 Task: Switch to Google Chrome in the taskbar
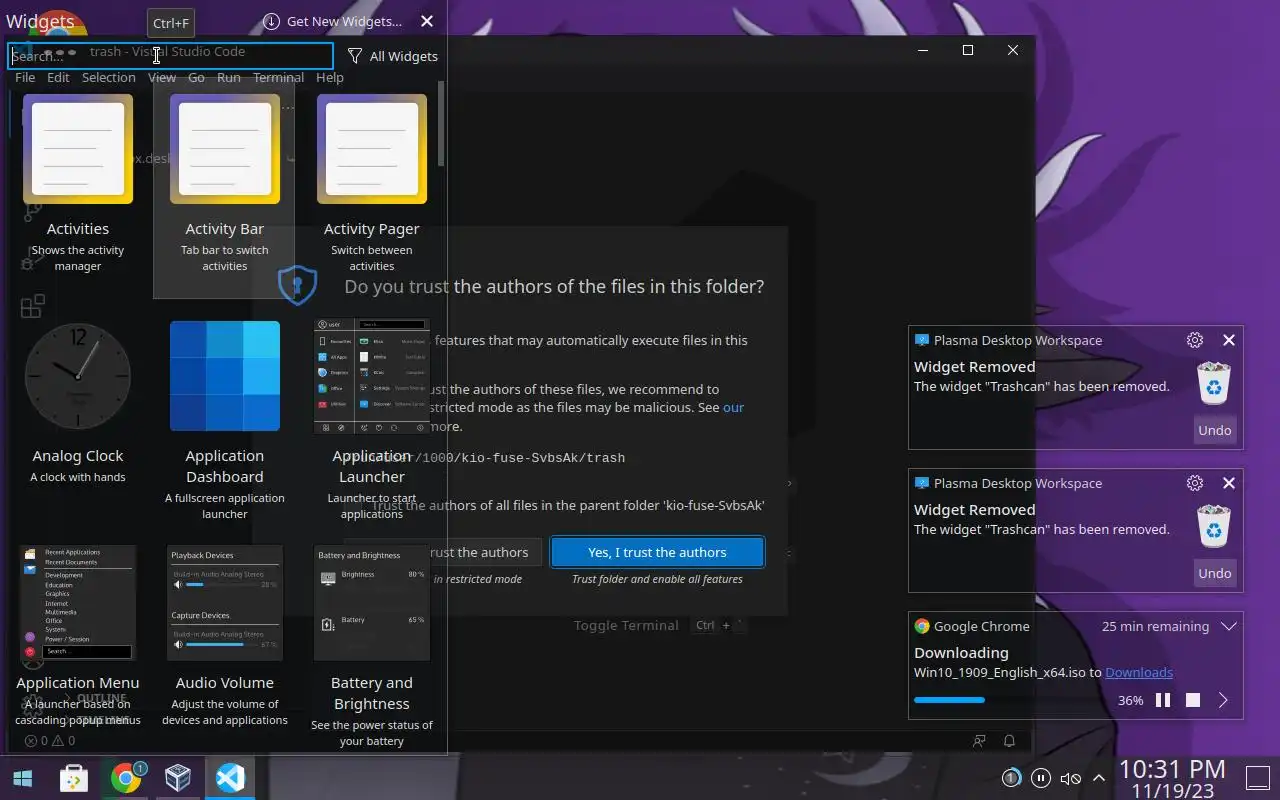(x=126, y=778)
